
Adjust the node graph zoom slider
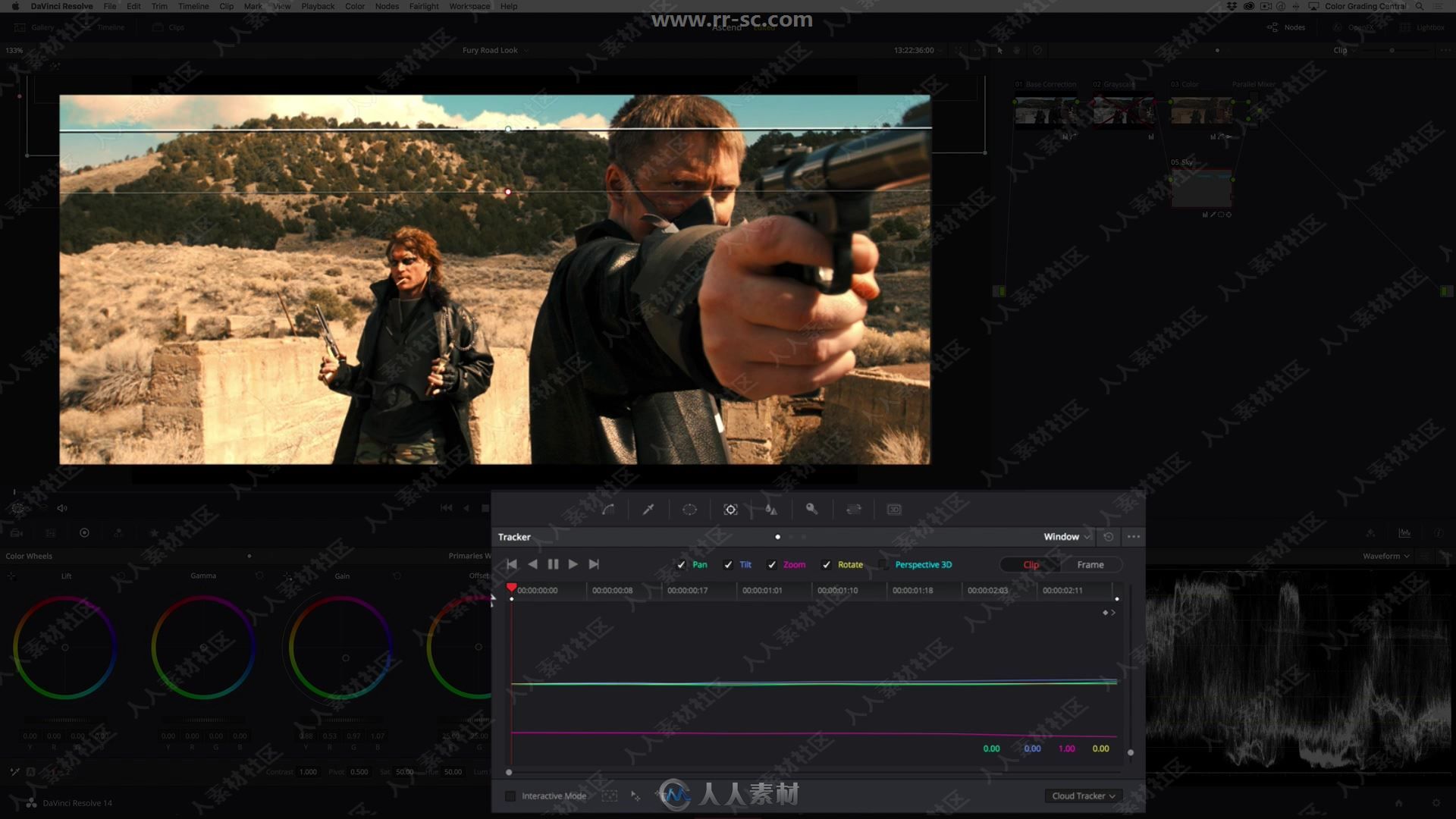pyautogui.click(x=1392, y=50)
